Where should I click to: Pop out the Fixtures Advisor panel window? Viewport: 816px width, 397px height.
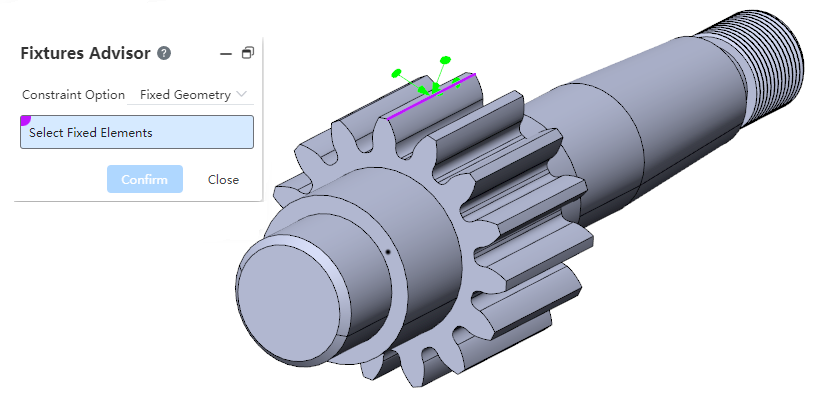click(248, 53)
